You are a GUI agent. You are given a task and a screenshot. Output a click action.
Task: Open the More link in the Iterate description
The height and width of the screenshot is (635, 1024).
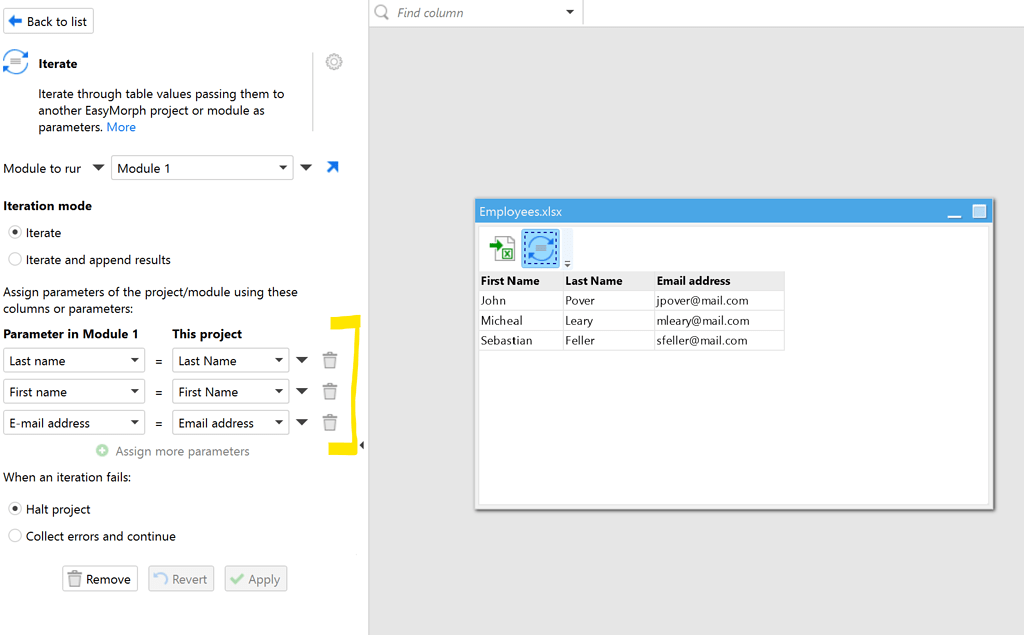[x=120, y=126]
